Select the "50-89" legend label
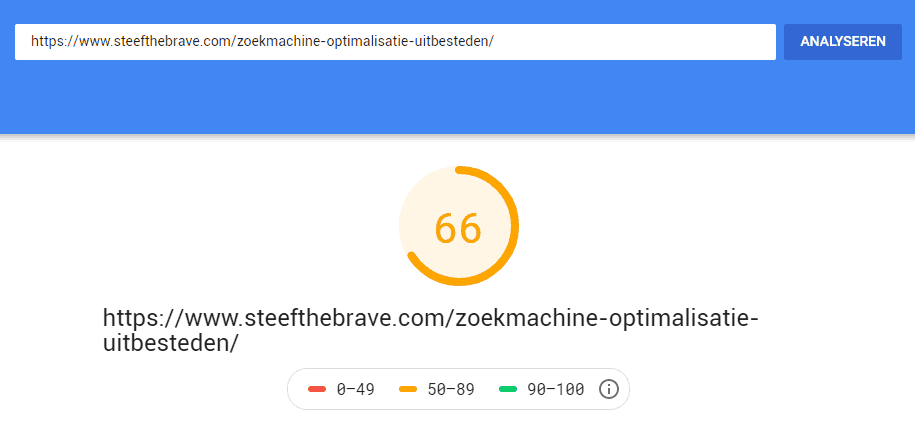Viewport: 915px width, 428px height. click(x=450, y=389)
